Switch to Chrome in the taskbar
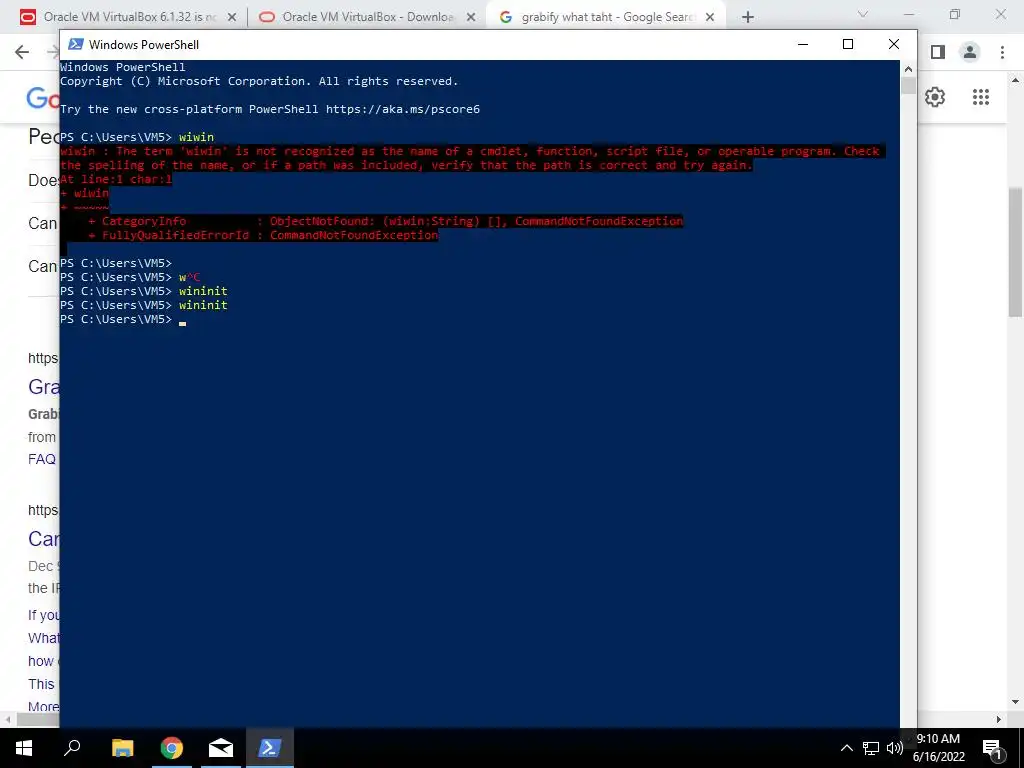 172,748
